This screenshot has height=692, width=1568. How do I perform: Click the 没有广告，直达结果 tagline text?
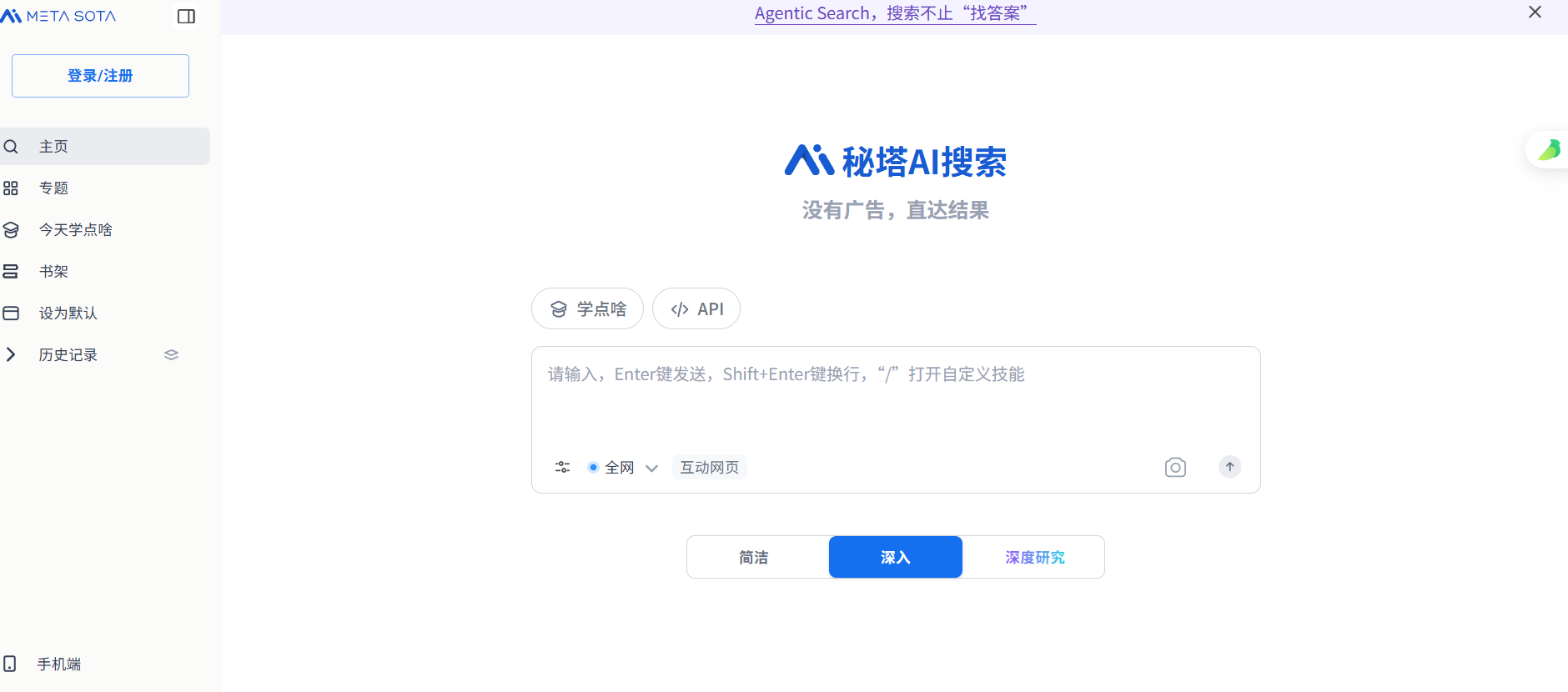[x=896, y=210]
